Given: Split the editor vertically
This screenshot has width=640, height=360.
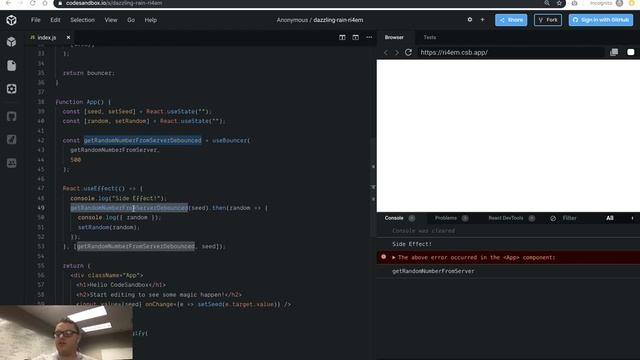Looking at the screenshot, I should [x=342, y=37].
